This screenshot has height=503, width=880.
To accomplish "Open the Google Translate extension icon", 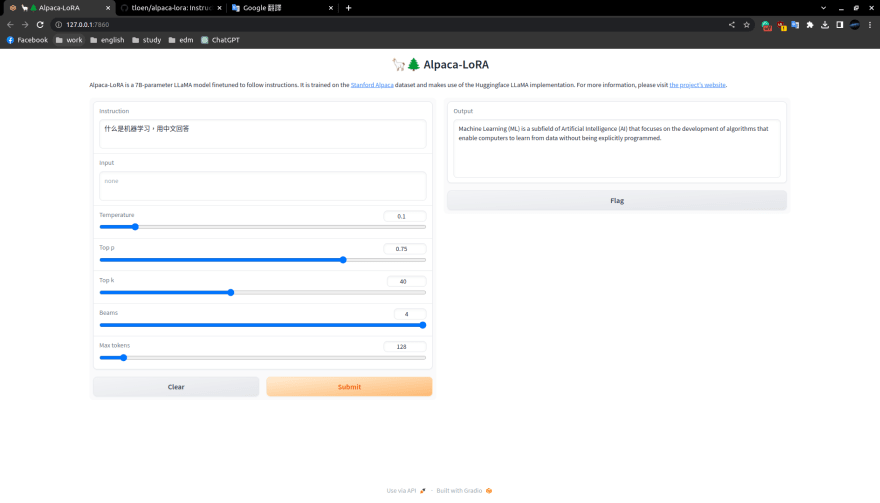I will point(795,25).
